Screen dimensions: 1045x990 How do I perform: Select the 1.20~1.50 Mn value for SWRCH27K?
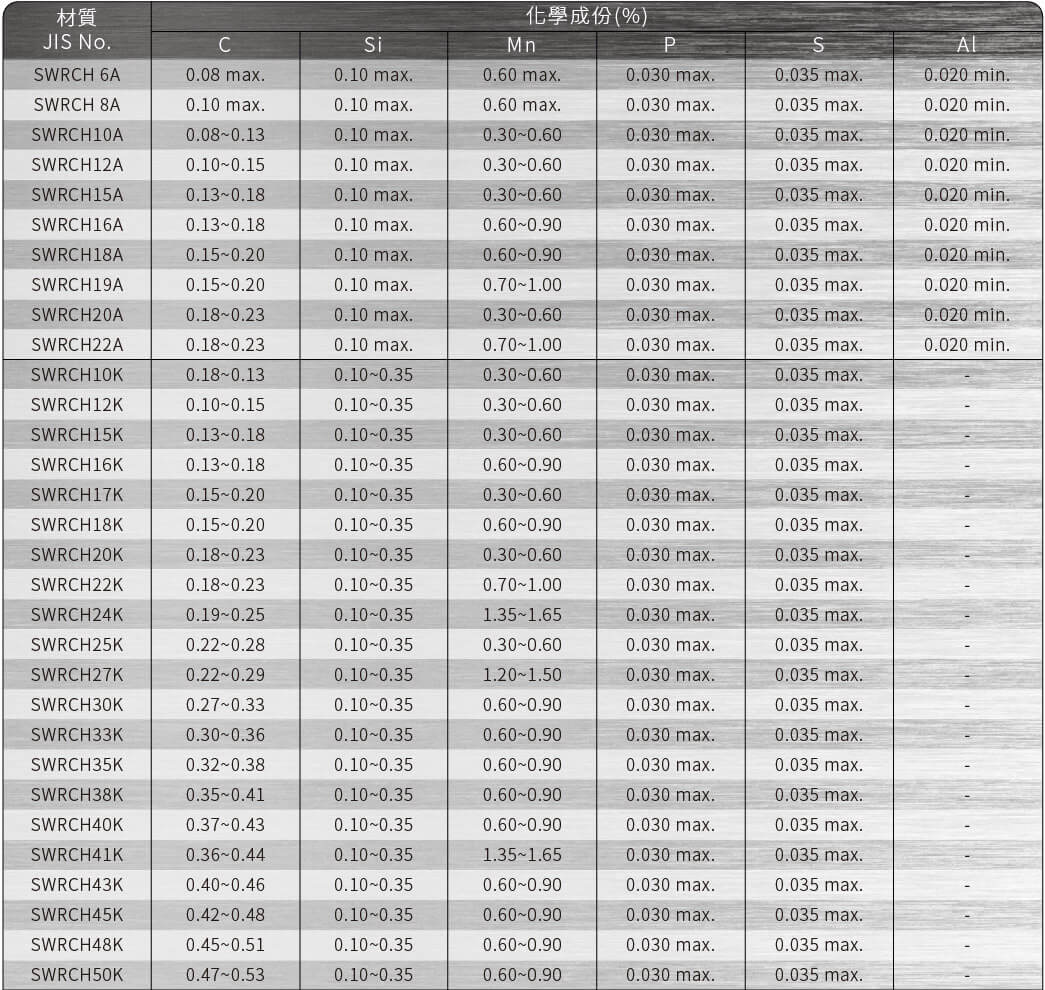(521, 675)
